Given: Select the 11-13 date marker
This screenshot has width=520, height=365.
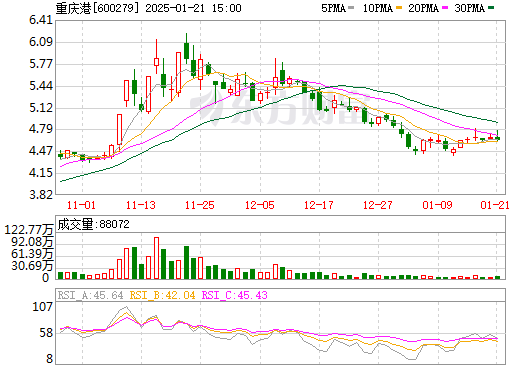Looking at the screenshot, I should click(x=141, y=205).
